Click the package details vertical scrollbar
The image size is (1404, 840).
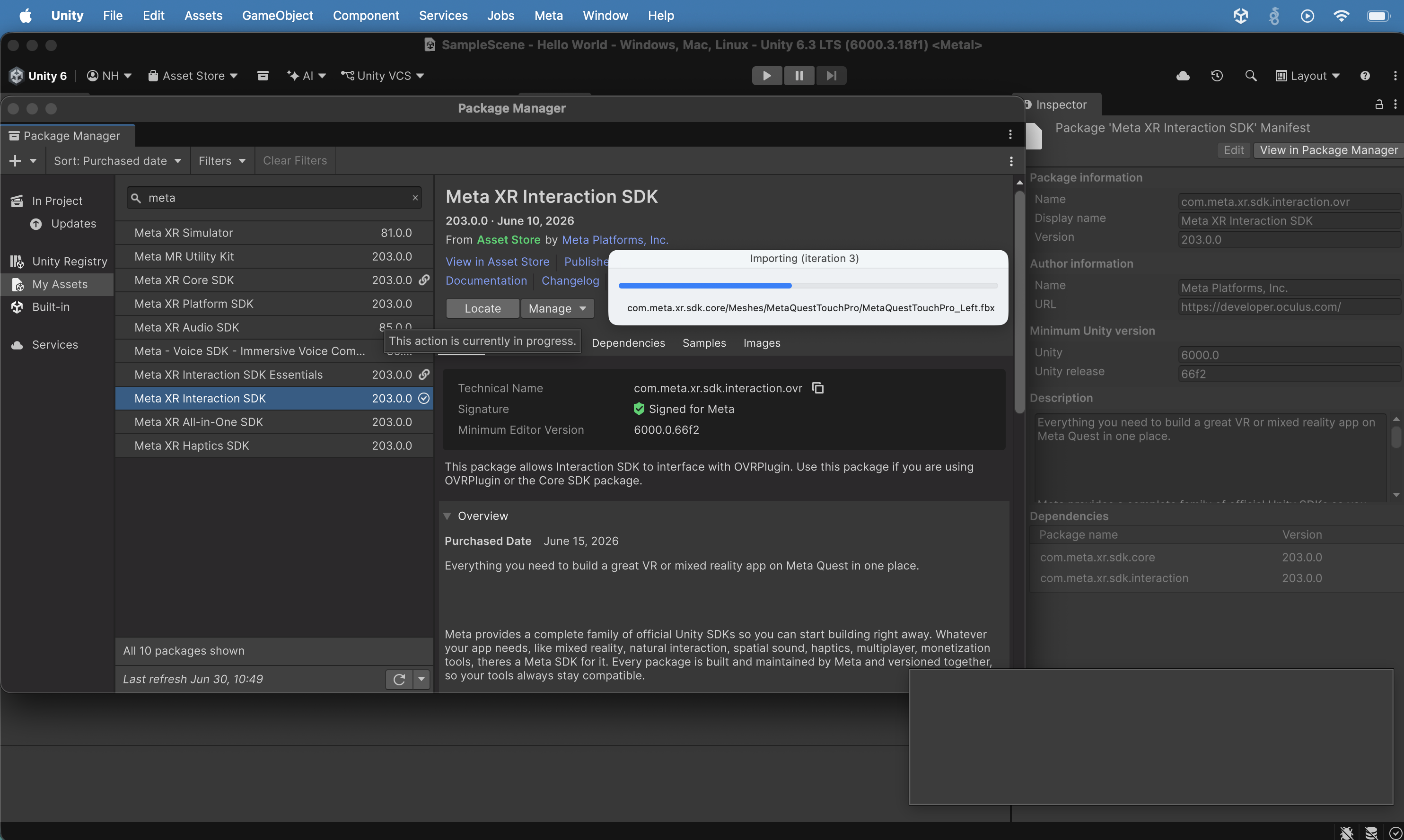(1019, 303)
